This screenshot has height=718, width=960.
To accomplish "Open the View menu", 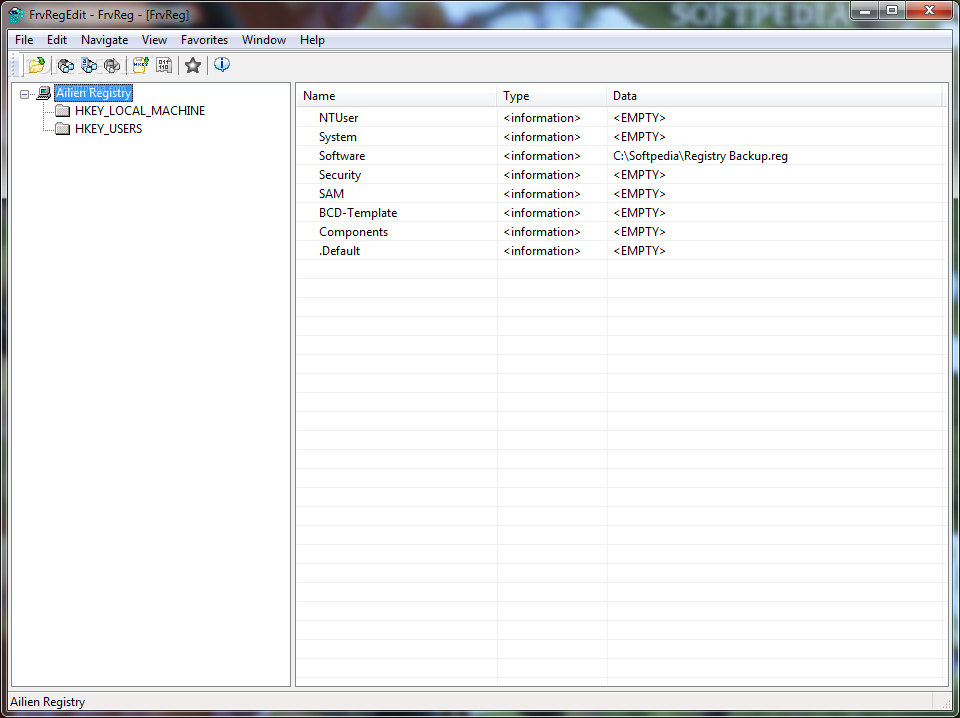I will tap(154, 40).
